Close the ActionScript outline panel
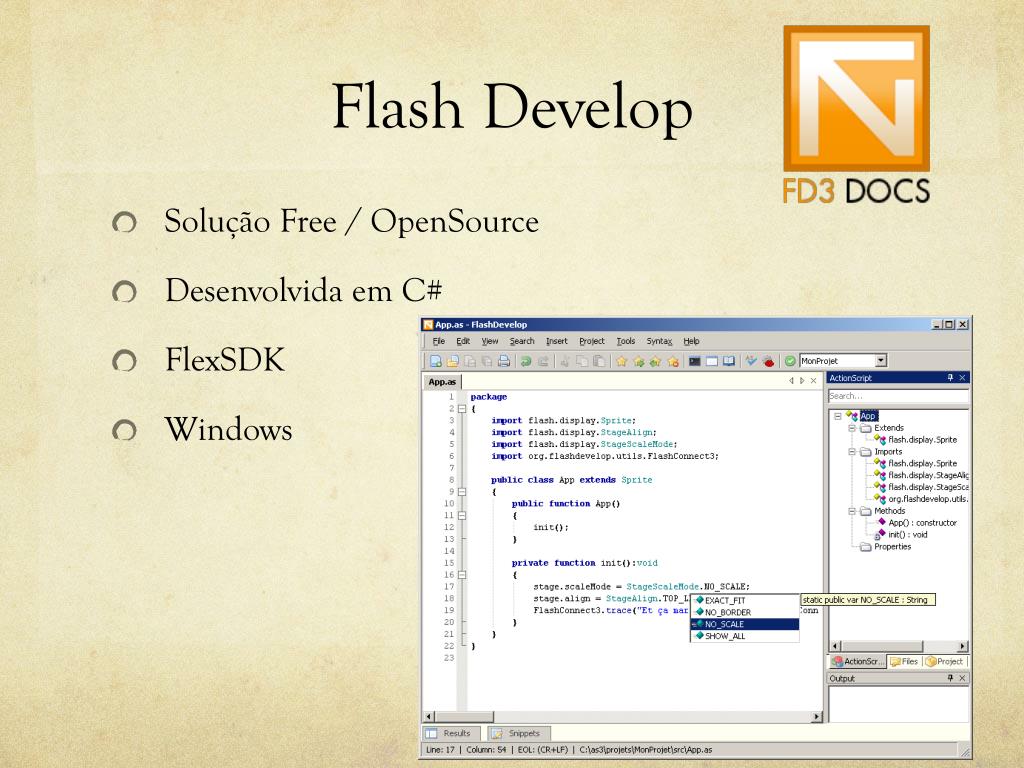The width and height of the screenshot is (1024, 768). (962, 377)
